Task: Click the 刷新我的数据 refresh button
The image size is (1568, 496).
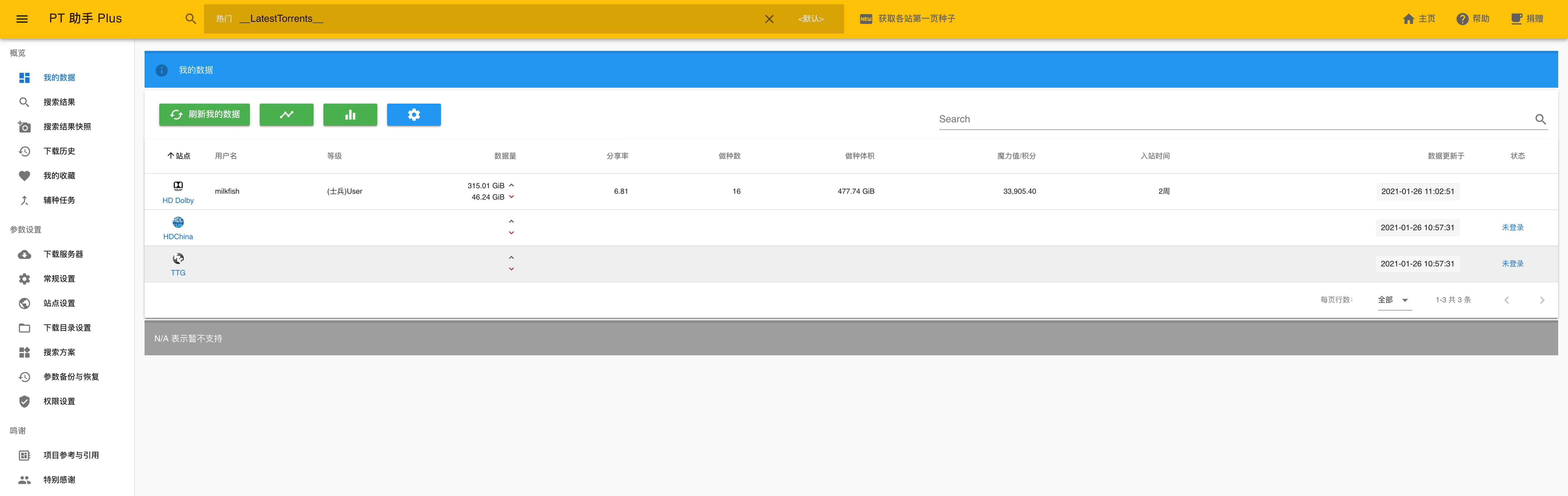Action: [x=205, y=115]
